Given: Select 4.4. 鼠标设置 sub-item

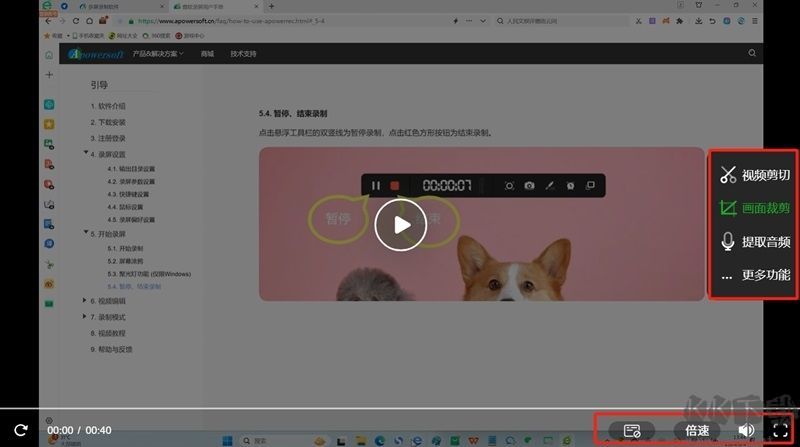Looking at the screenshot, I should pos(126,207).
